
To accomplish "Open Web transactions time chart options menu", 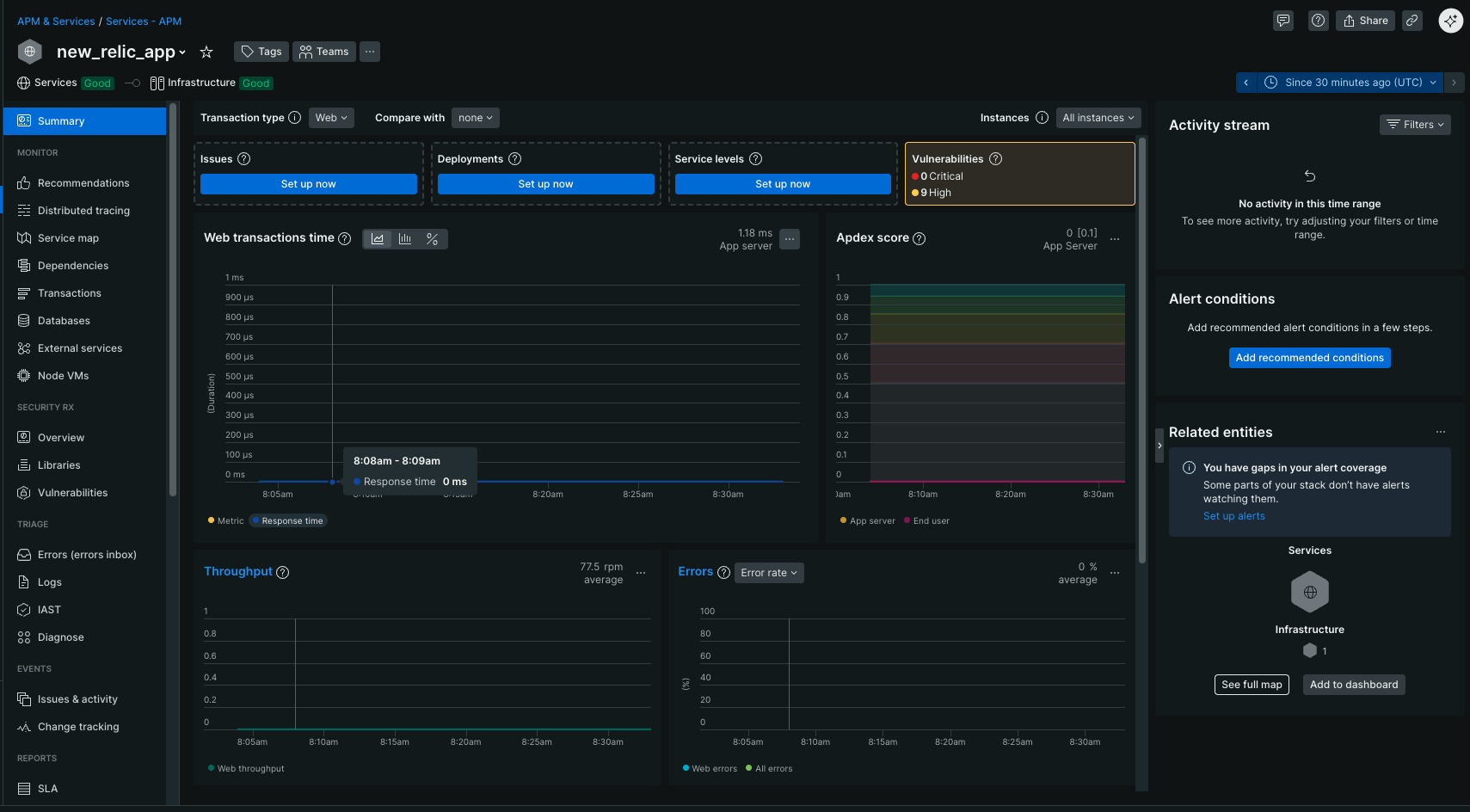I will click(x=790, y=239).
